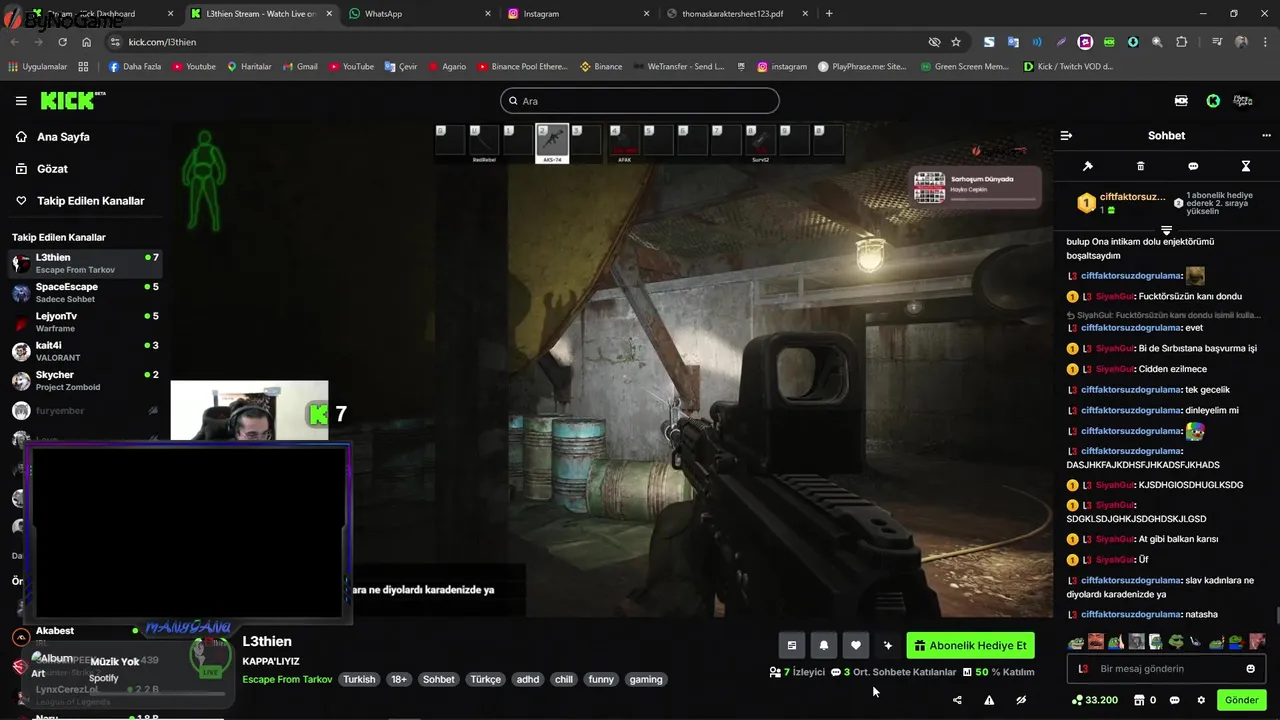The image size is (1280, 720).
Task: Click the chat panel scrollbar
Action: coord(1276,616)
